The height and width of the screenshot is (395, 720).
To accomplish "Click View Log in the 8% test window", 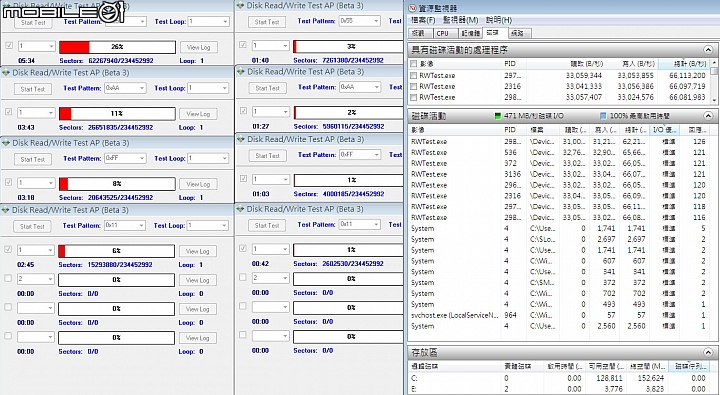I will coord(198,184).
